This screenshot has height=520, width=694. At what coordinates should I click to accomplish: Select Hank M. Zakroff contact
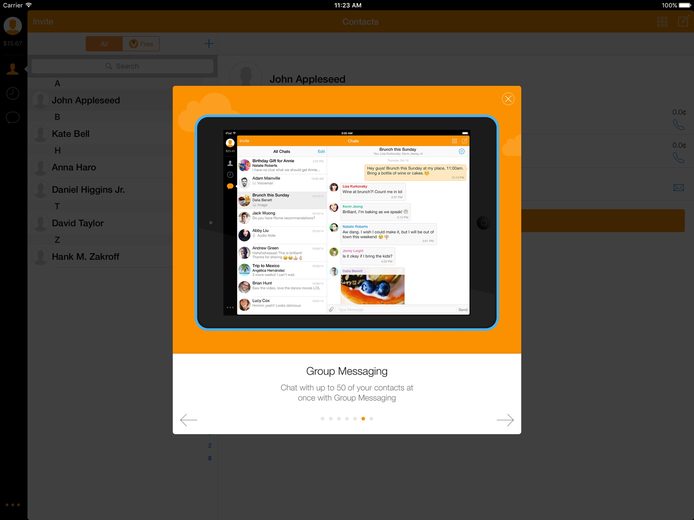[x=102, y=257]
